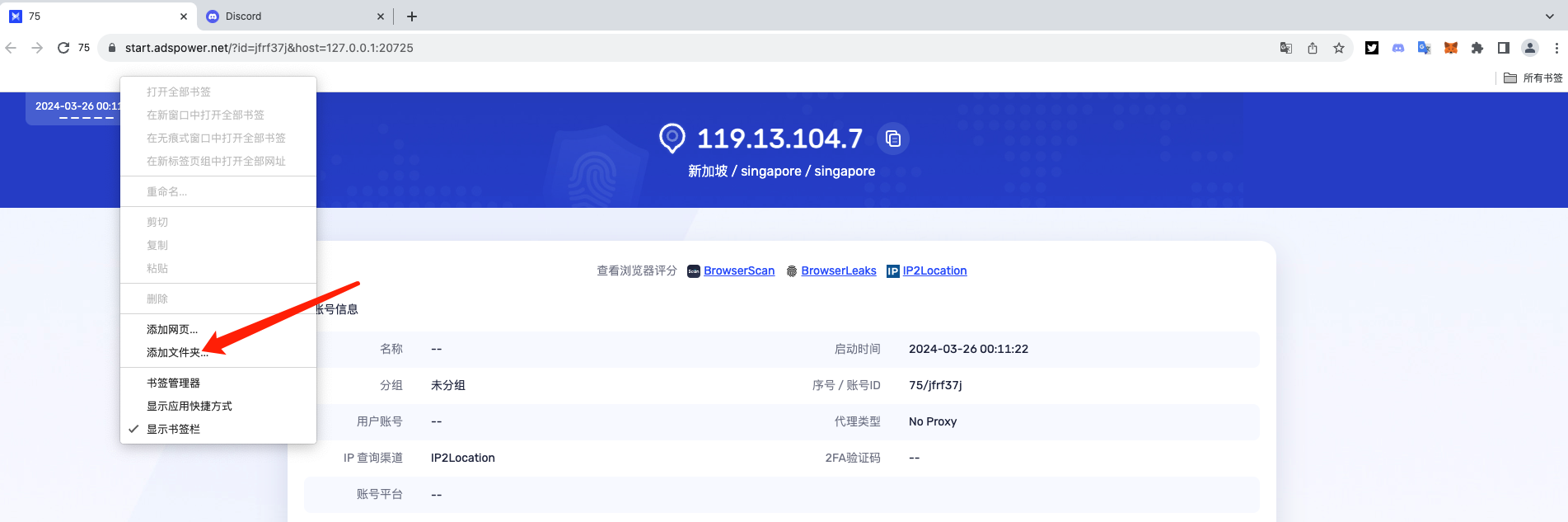Screen dimensions: 1568x522
Task: Open the IP2Location link
Action: tap(934, 270)
